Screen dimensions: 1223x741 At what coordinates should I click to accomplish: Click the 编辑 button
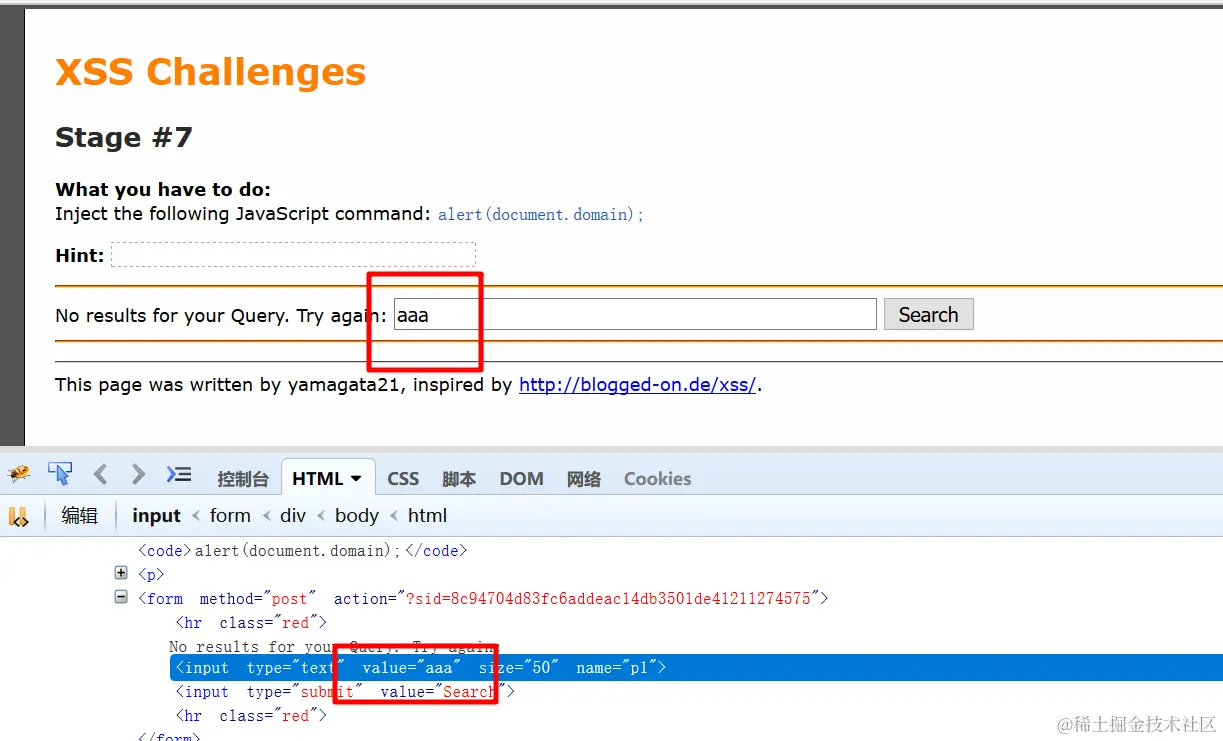[80, 516]
